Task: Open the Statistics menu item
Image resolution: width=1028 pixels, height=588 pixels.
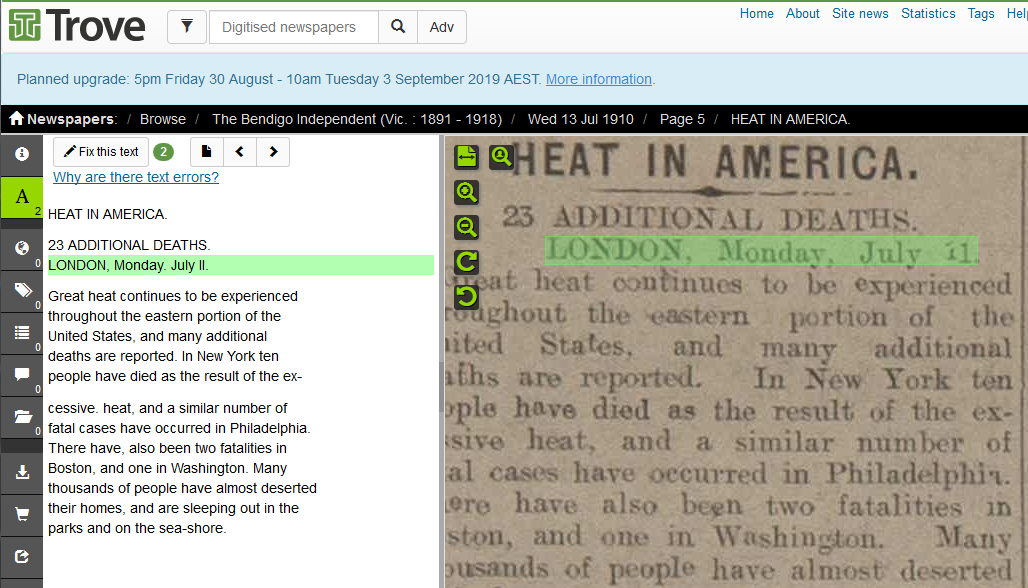Action: coord(928,13)
